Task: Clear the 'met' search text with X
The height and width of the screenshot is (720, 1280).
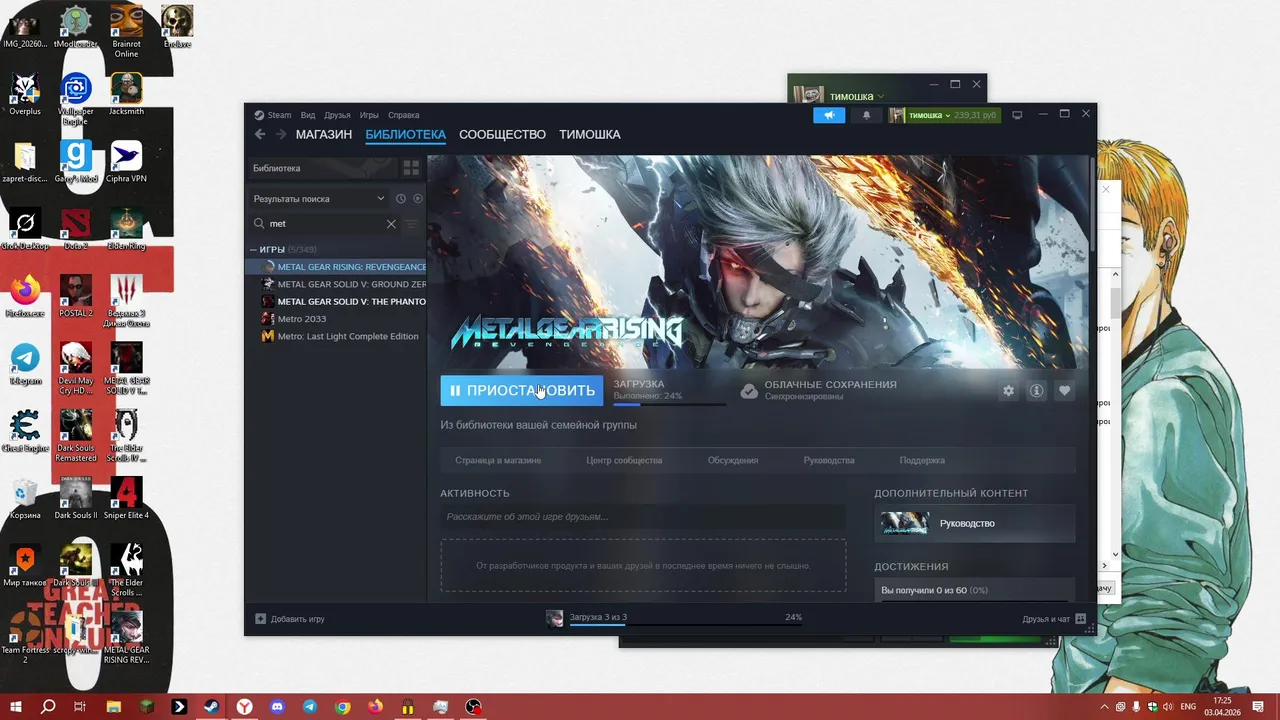Action: point(391,224)
